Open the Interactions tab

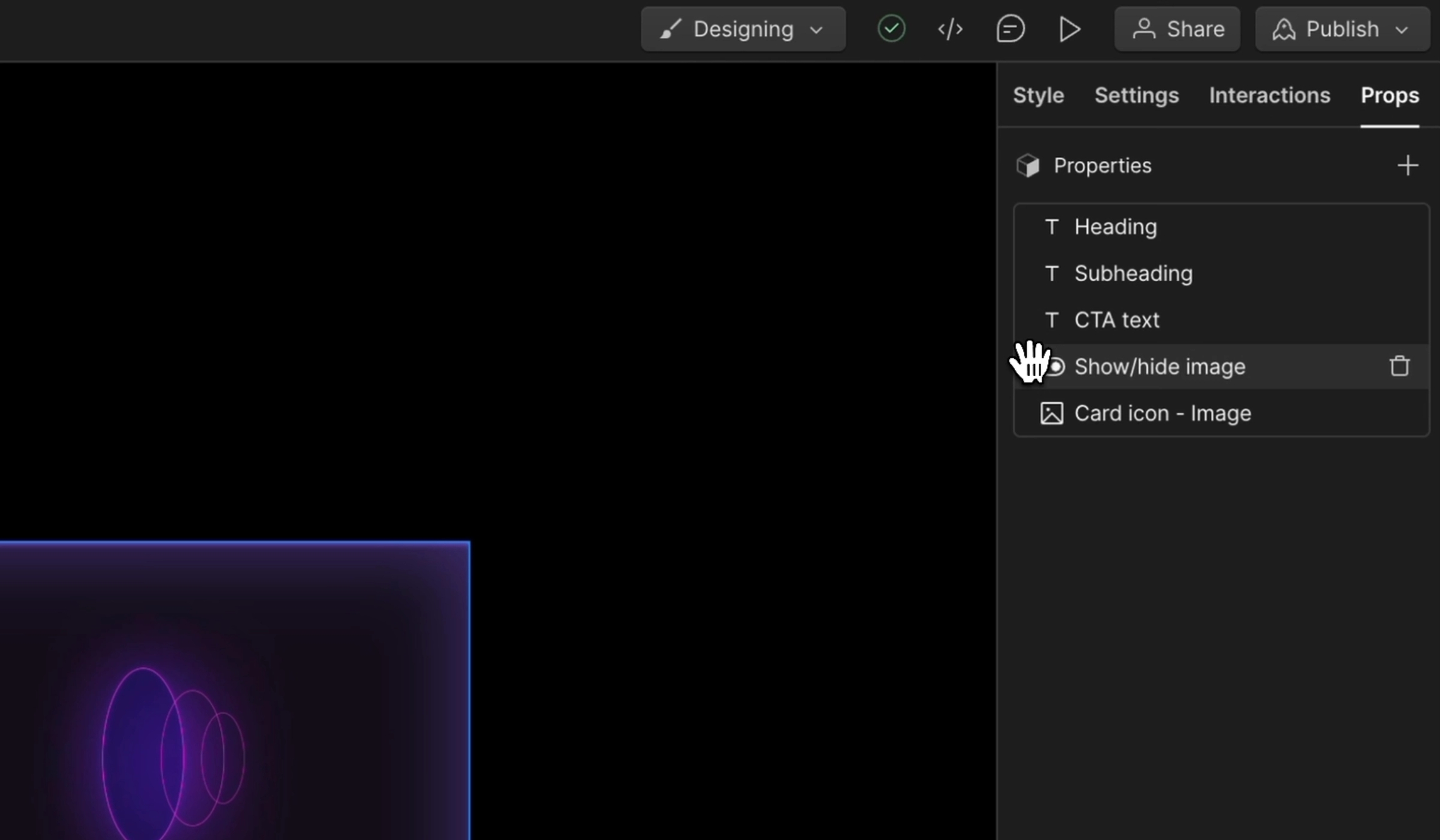click(x=1269, y=96)
